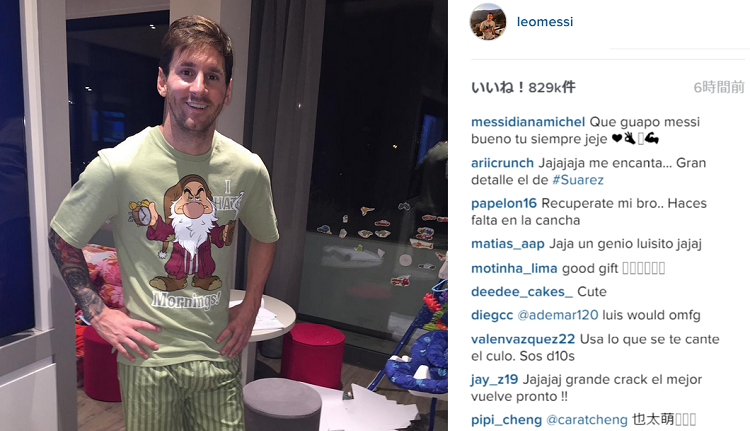Open diegcc's profile
The height and width of the screenshot is (431, 750).
pos(492,315)
